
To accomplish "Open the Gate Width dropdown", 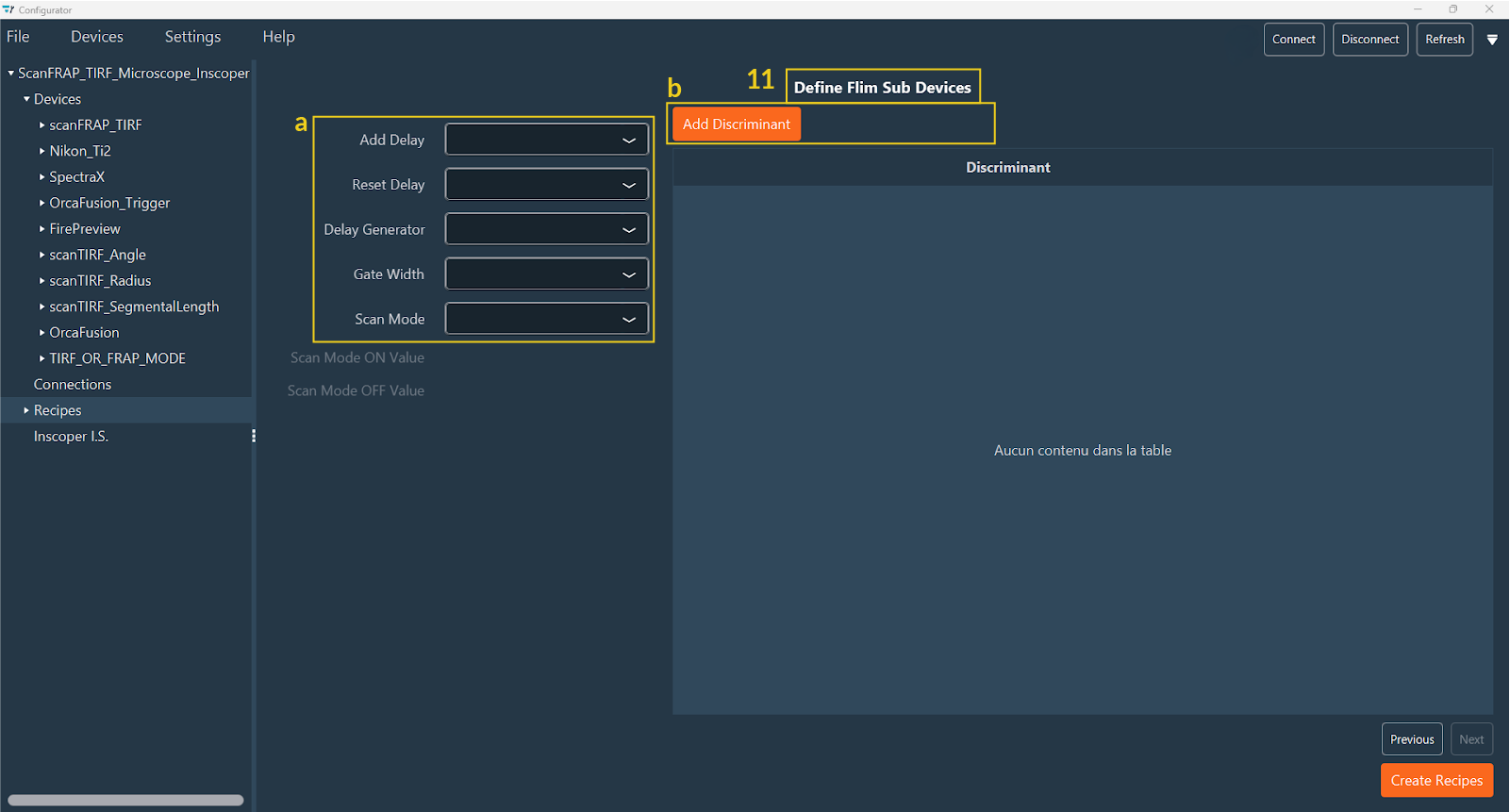I will point(547,274).
